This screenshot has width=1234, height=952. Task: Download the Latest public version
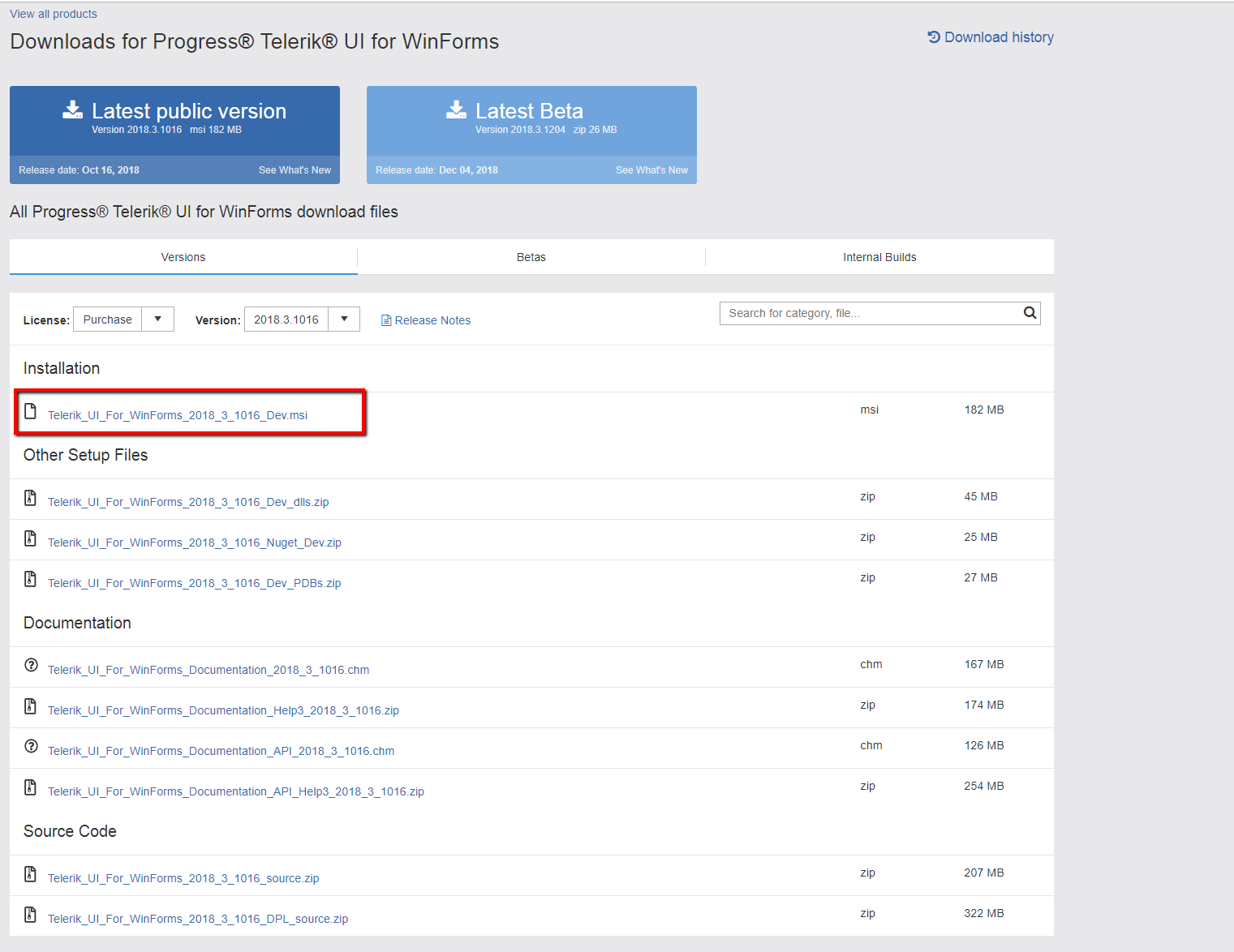174,121
